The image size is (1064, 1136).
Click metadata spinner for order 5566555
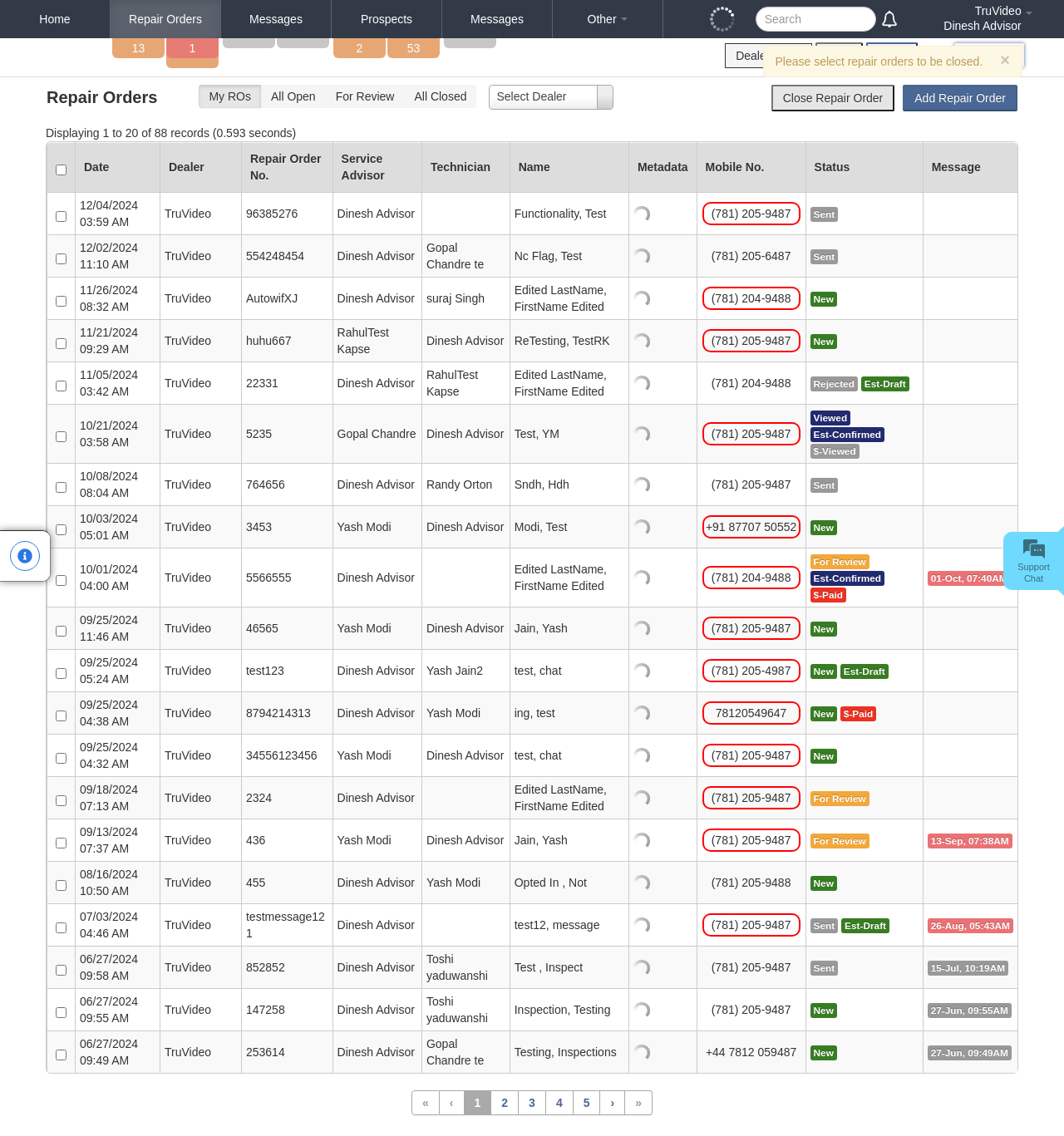pyautogui.click(x=642, y=578)
